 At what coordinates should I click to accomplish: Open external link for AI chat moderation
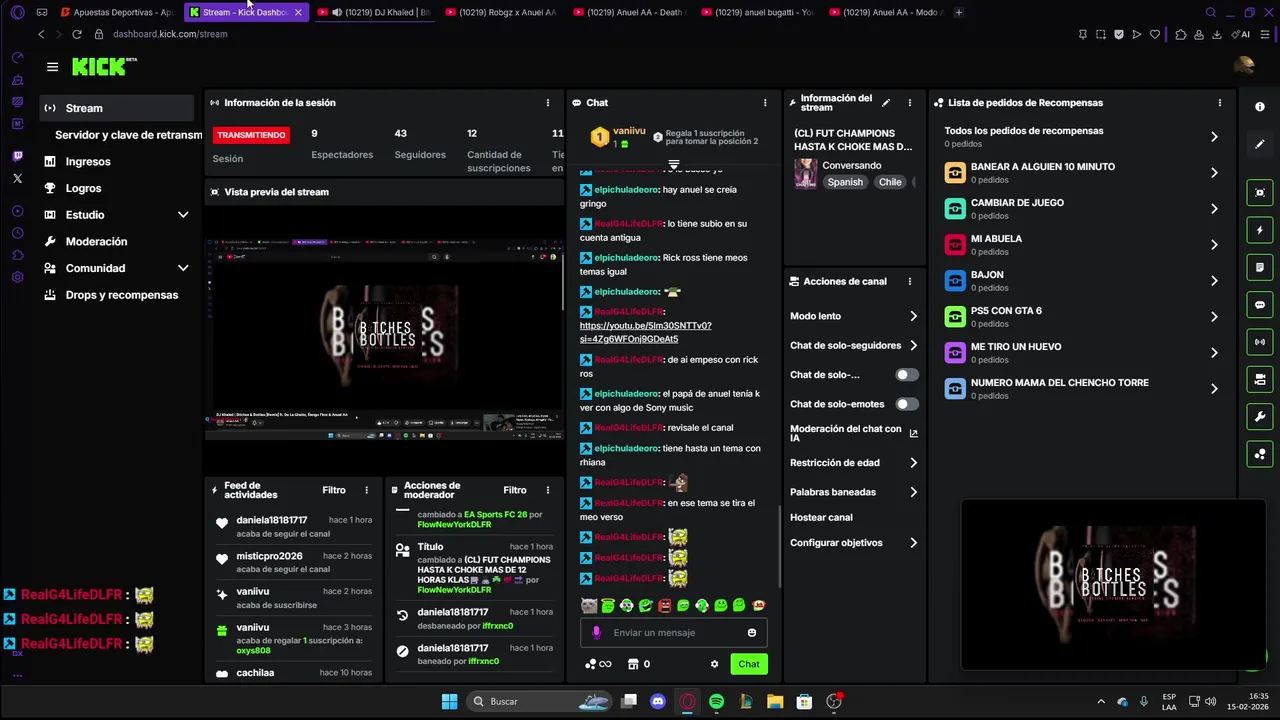pyautogui.click(x=913, y=433)
